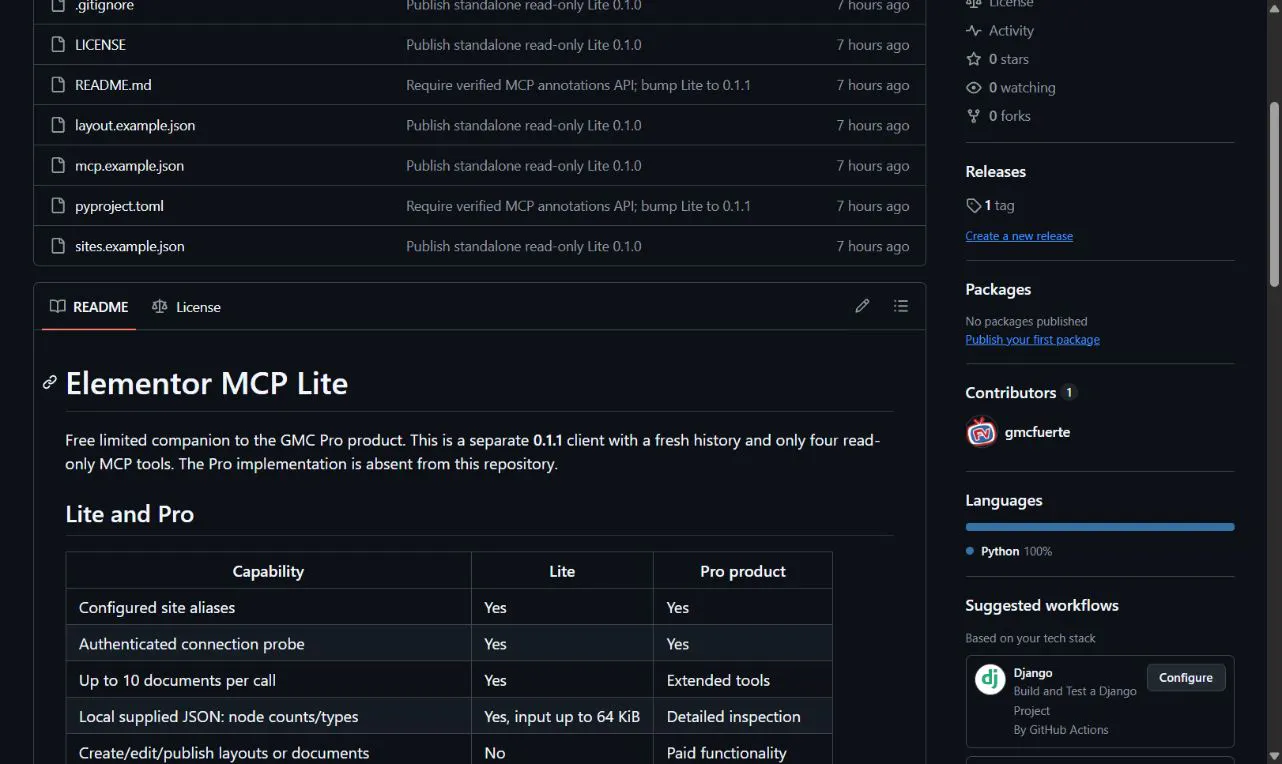Open the pyproject.toml file

pyautogui.click(x=119, y=206)
